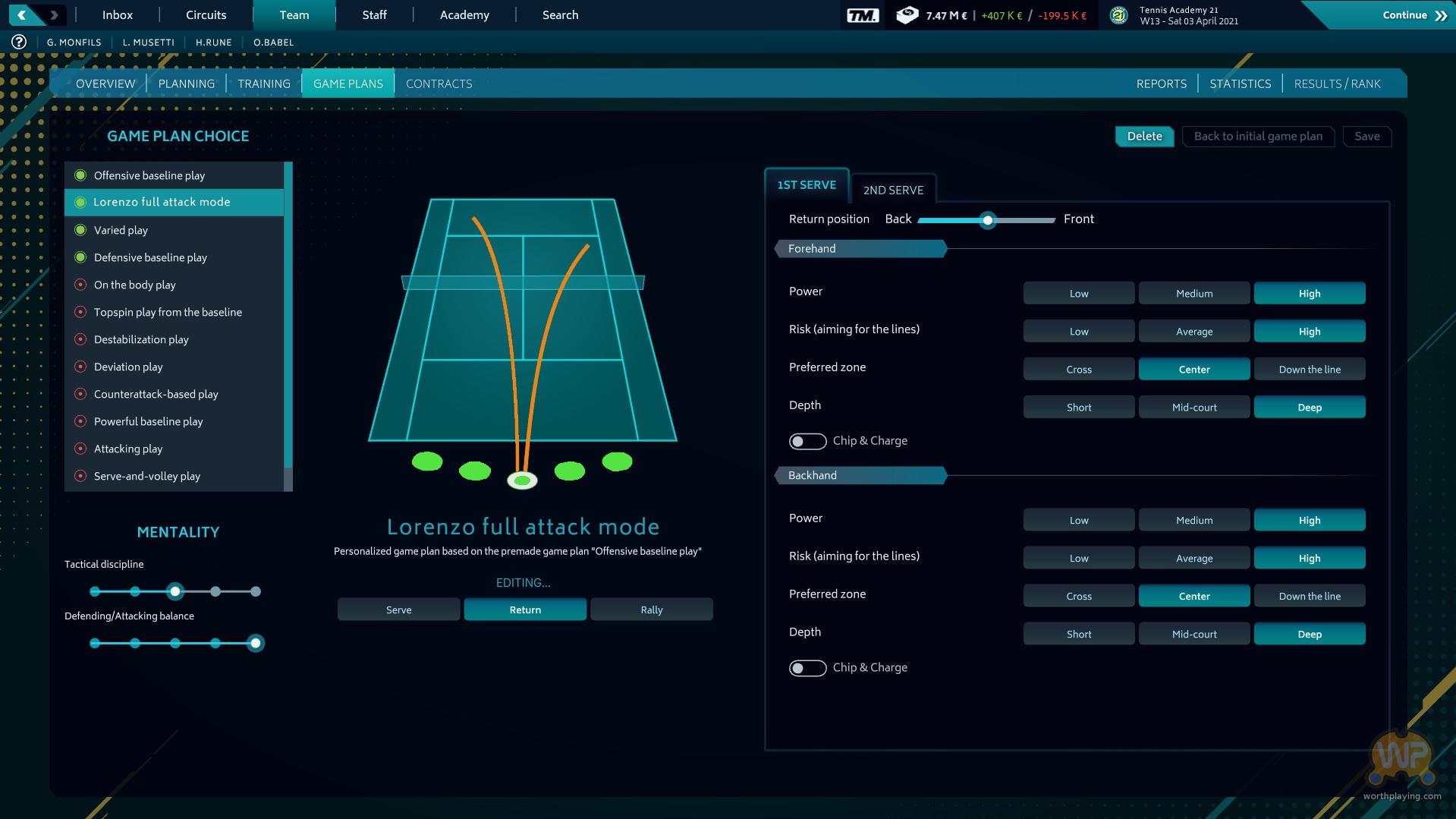1456x819 pixels.
Task: Switch to the 2ND SERVE tab
Action: click(x=893, y=190)
